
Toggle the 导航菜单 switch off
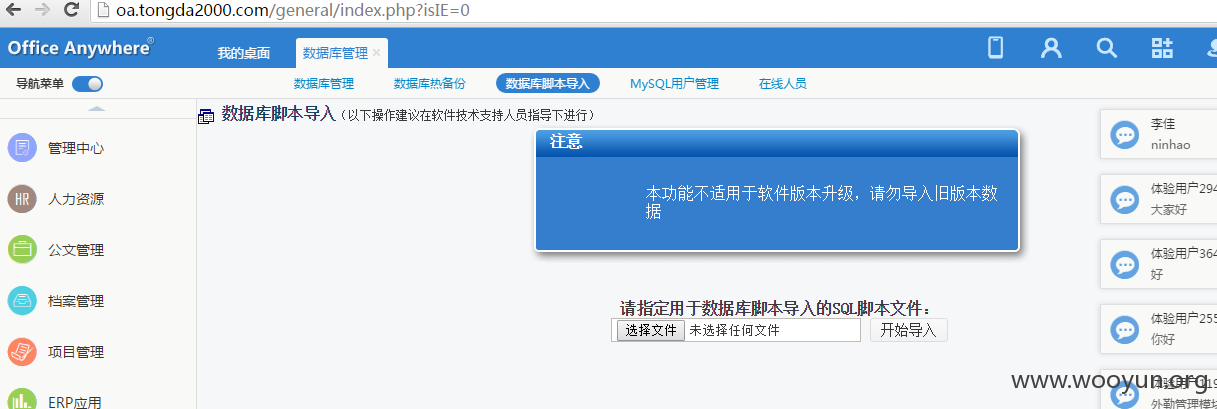(87, 84)
